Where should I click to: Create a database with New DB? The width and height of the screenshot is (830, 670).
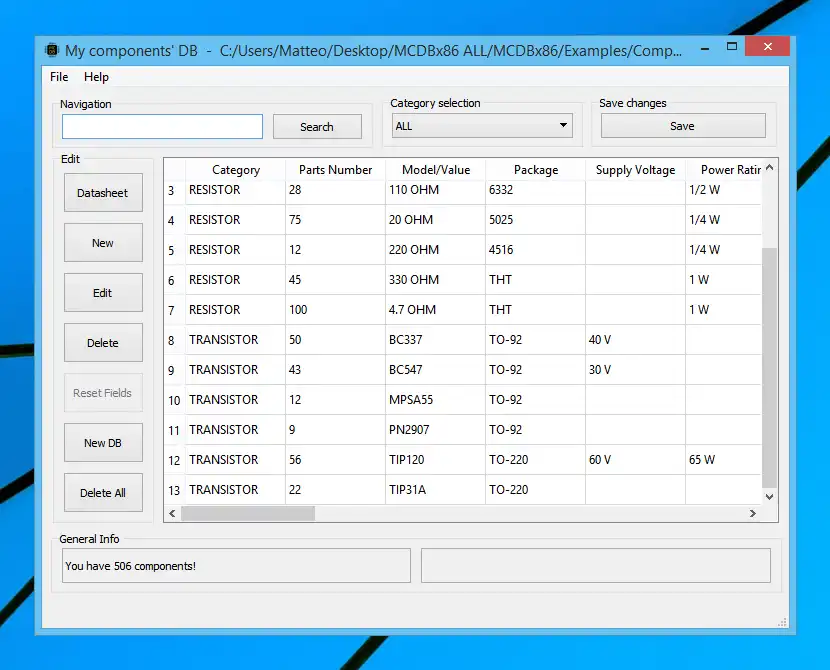pyautogui.click(x=103, y=442)
